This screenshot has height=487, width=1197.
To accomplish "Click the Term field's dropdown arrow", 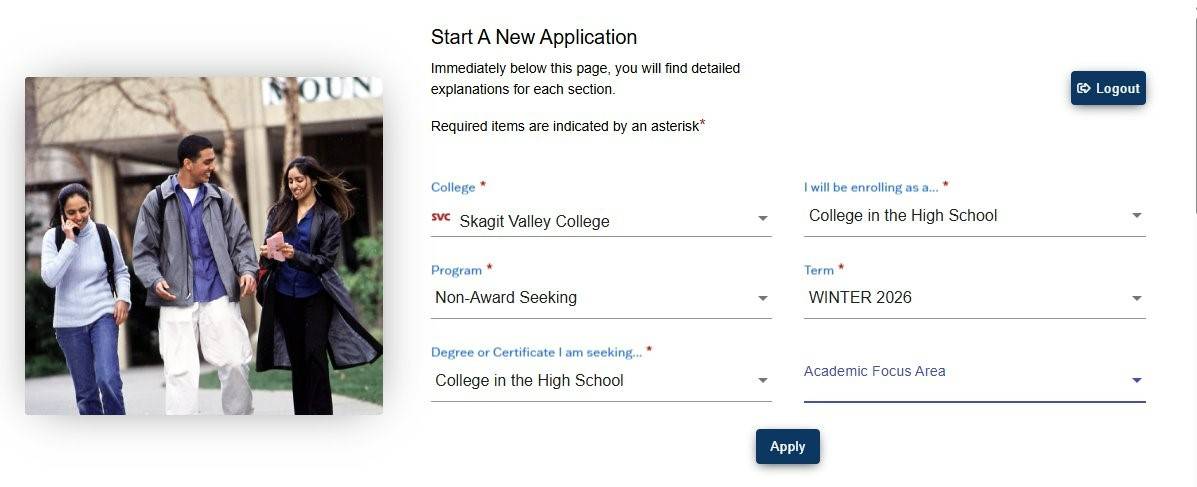I will [x=1136, y=298].
